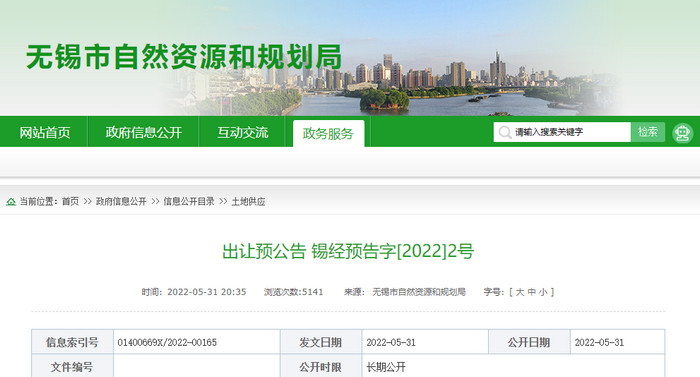Set font size to 中
This screenshot has width=700, height=377.
[x=531, y=292]
